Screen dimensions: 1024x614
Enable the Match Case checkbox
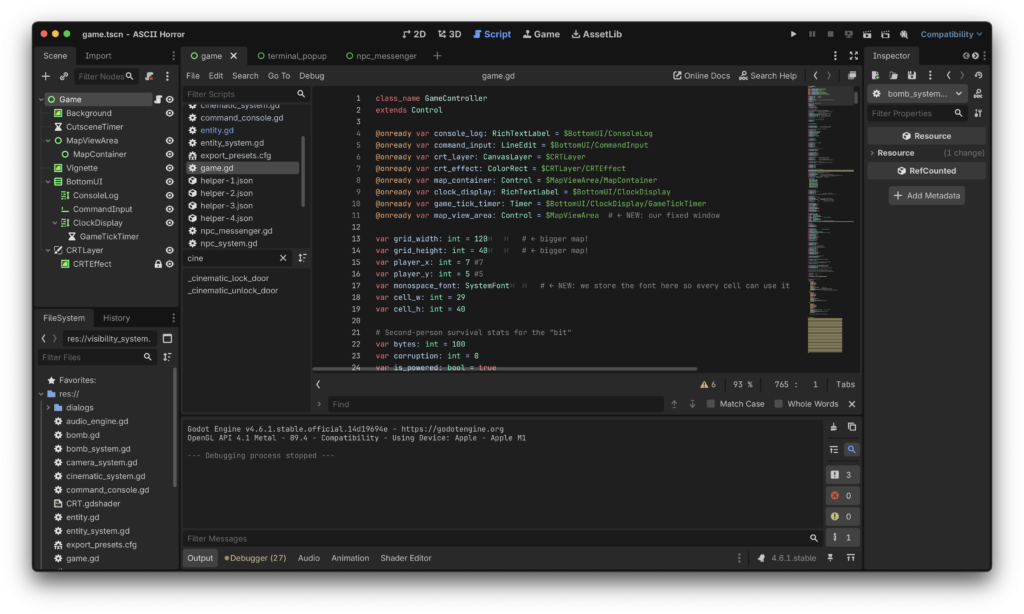pyautogui.click(x=710, y=404)
